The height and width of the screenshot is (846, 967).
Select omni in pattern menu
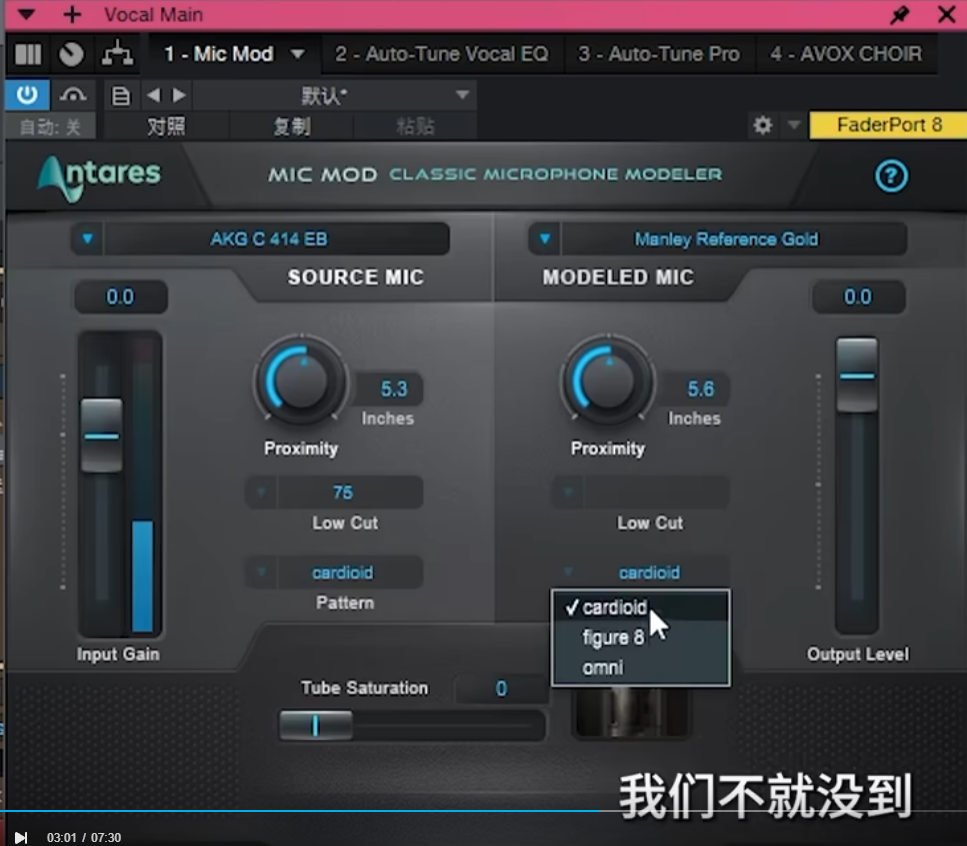point(641,668)
